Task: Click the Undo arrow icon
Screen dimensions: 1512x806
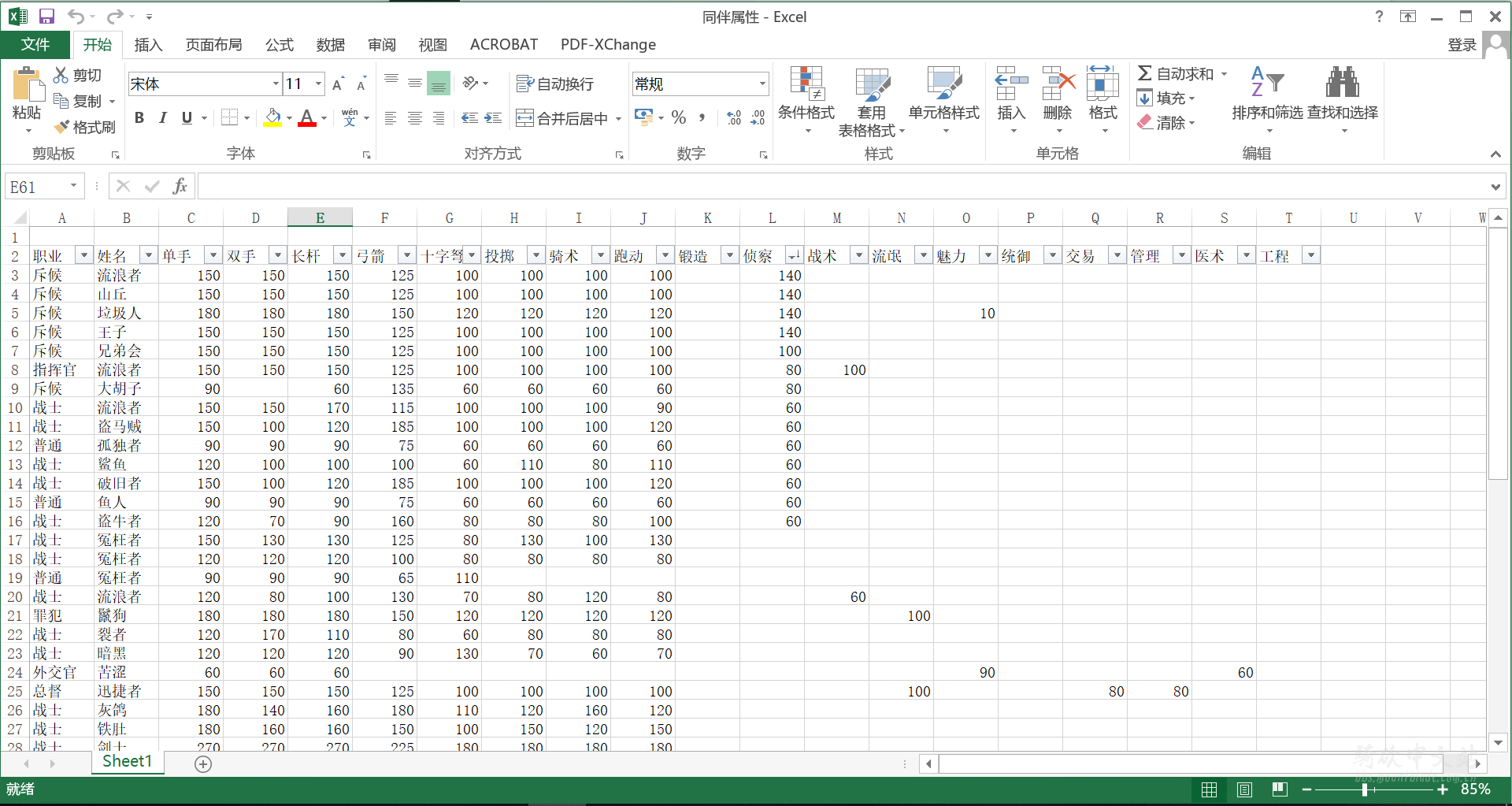Action: tap(76, 17)
